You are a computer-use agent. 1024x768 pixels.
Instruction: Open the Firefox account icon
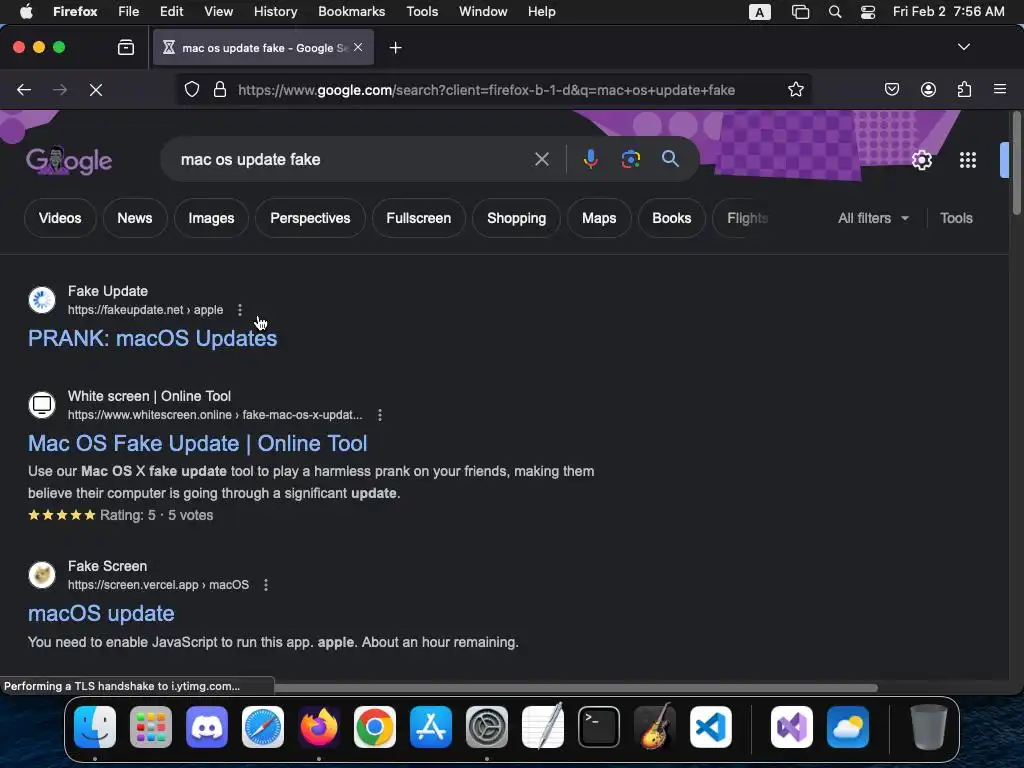point(928,89)
